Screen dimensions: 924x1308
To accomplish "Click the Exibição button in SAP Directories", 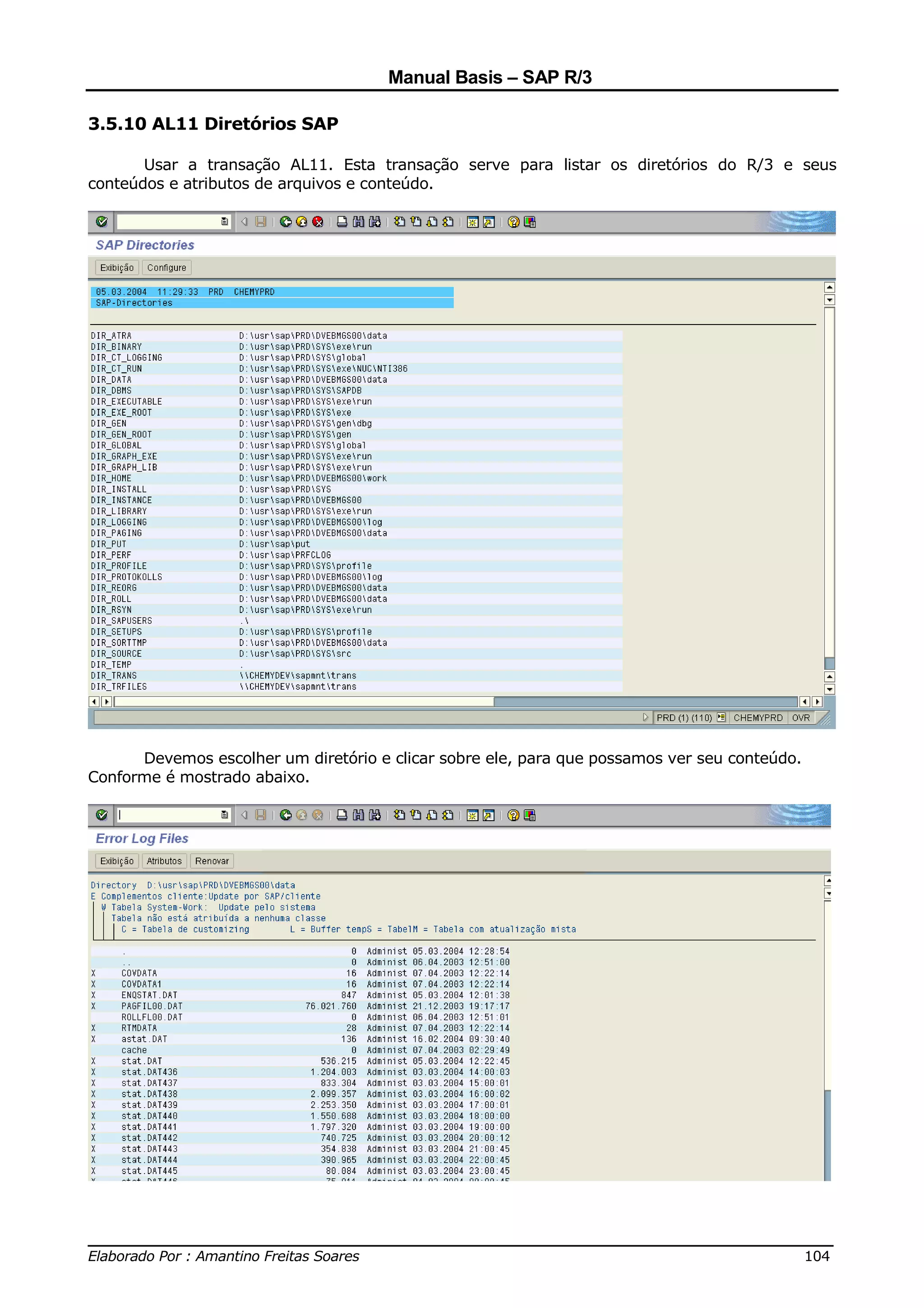I will pos(117,268).
